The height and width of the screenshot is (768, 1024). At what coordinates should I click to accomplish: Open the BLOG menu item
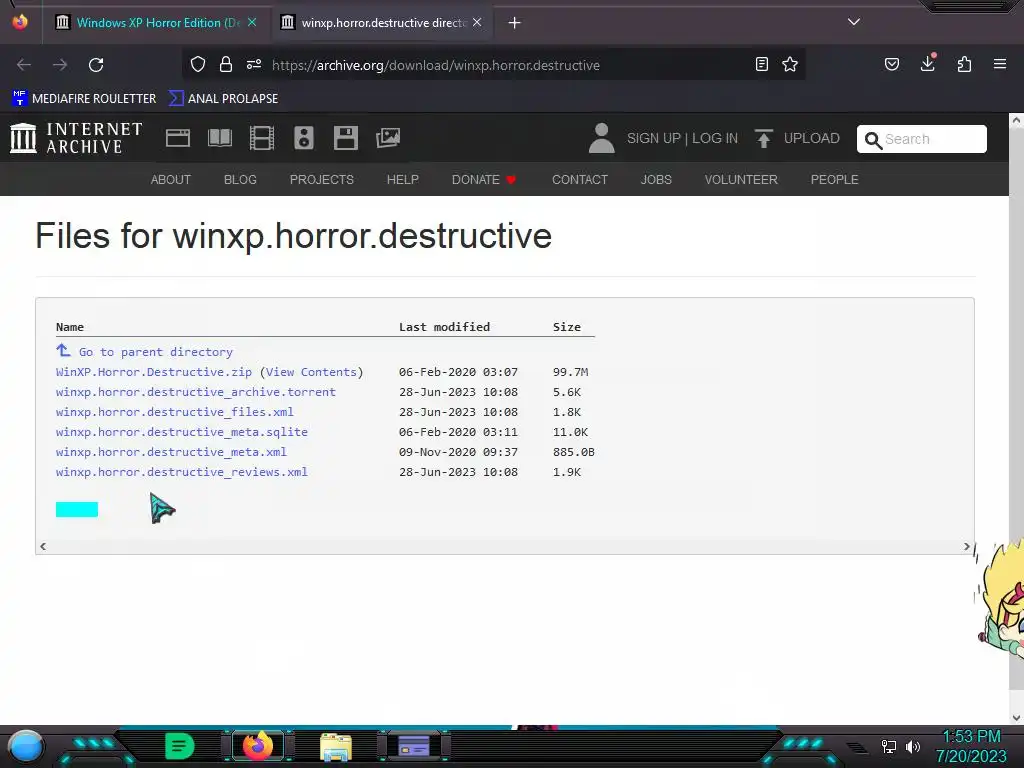[240, 180]
